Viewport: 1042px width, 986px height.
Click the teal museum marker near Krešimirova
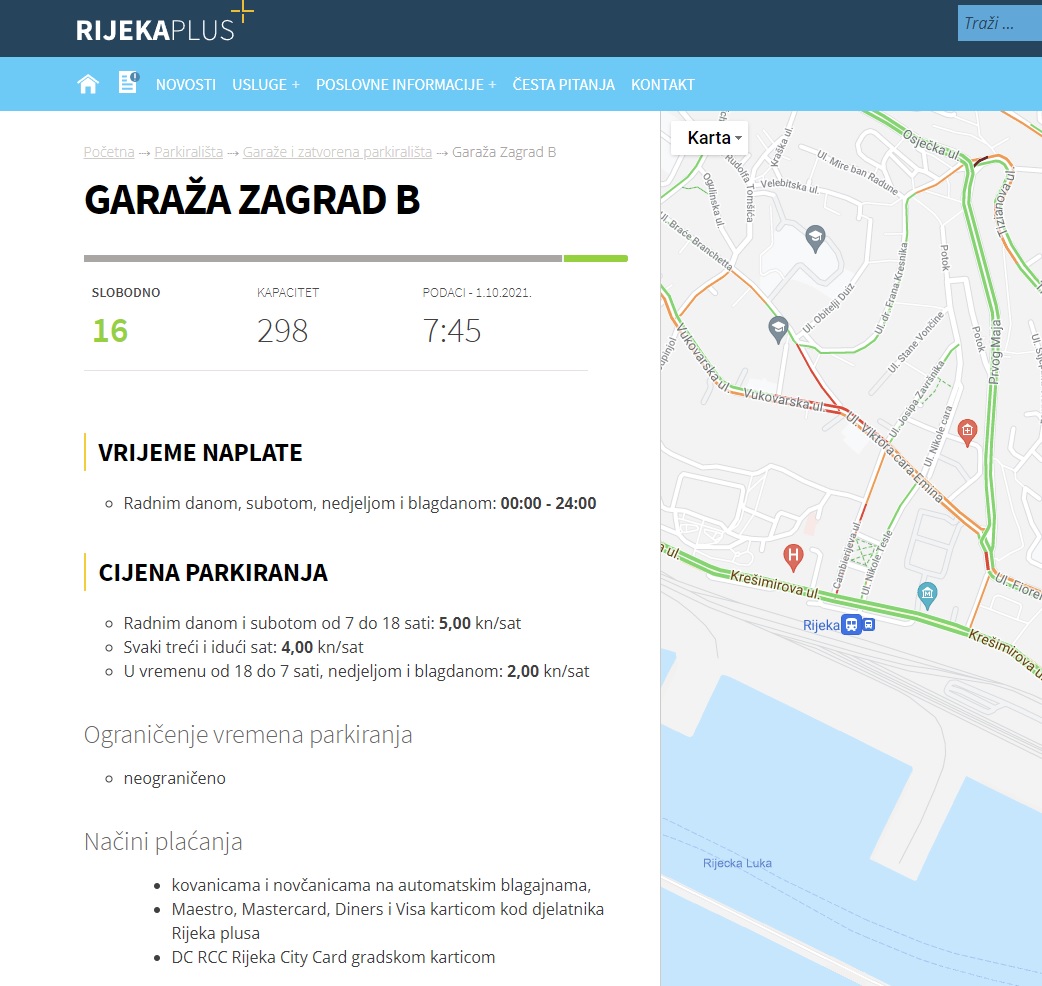tap(927, 595)
